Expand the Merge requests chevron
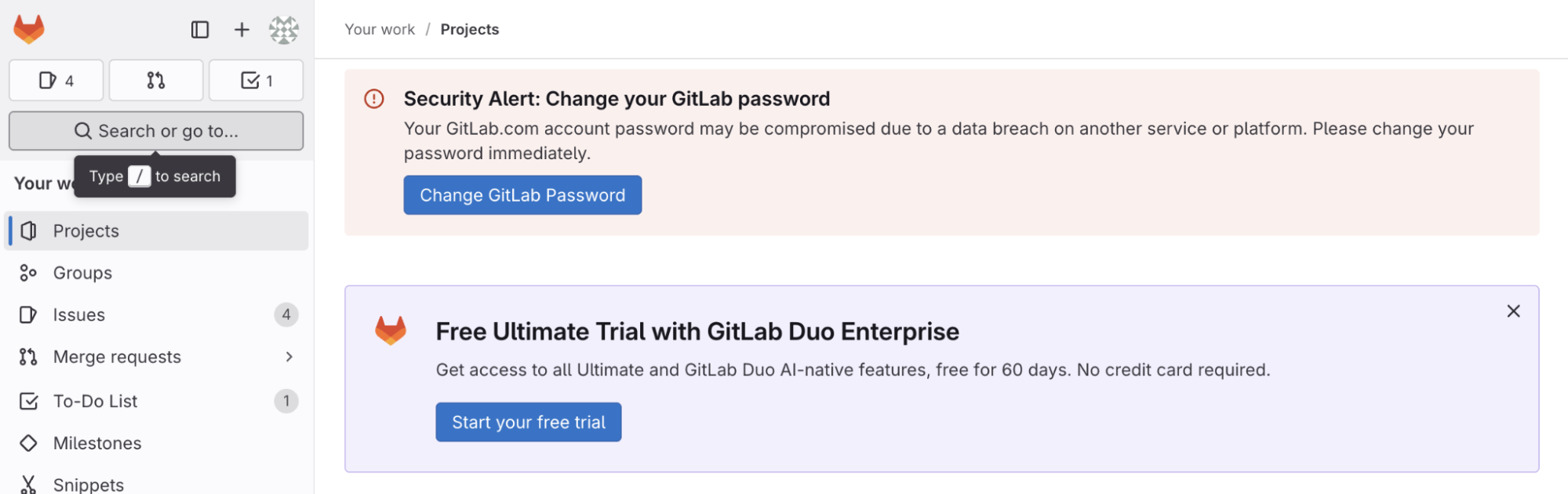This screenshot has height=494, width=1568. coord(289,357)
